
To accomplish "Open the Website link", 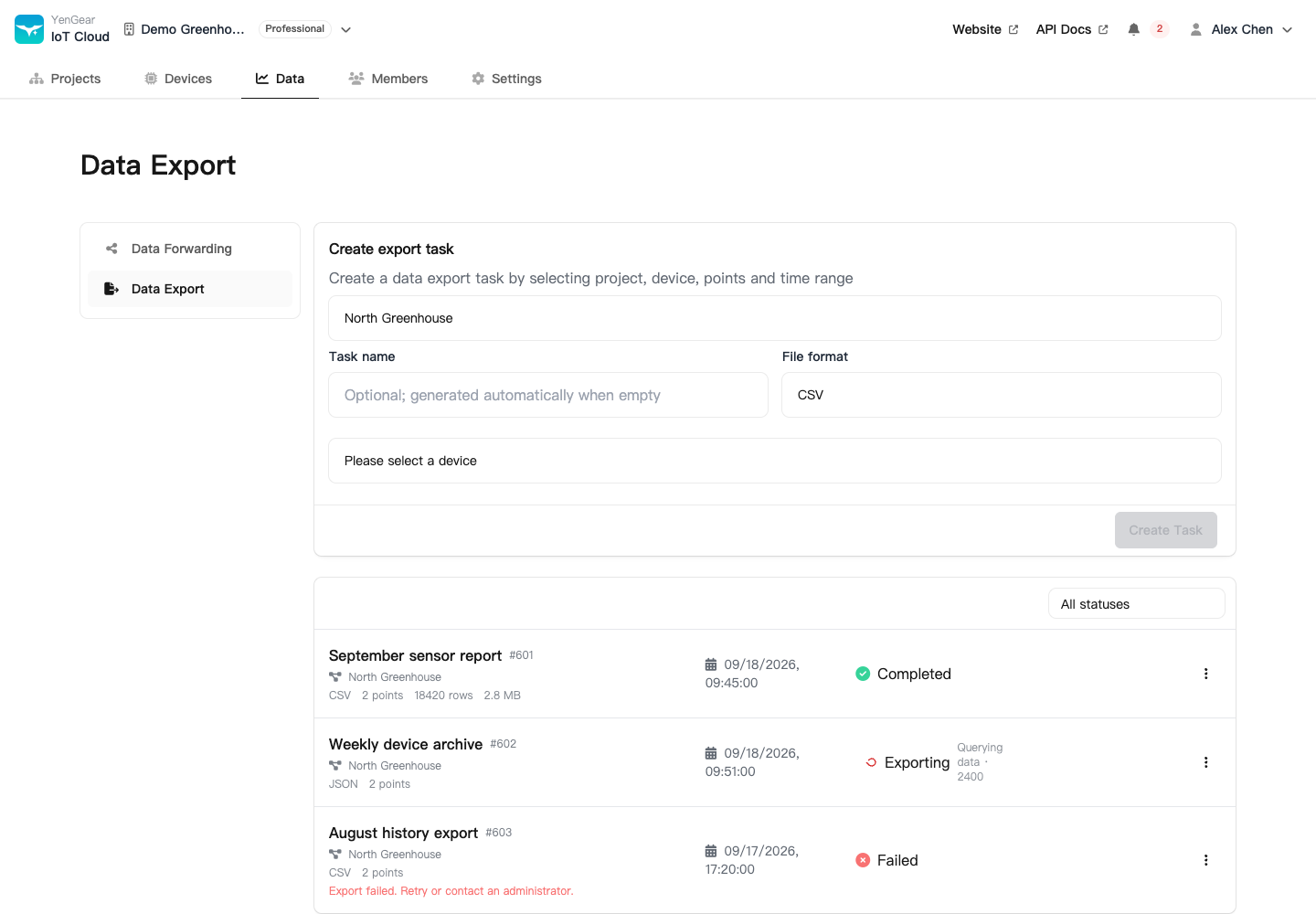I will [985, 29].
